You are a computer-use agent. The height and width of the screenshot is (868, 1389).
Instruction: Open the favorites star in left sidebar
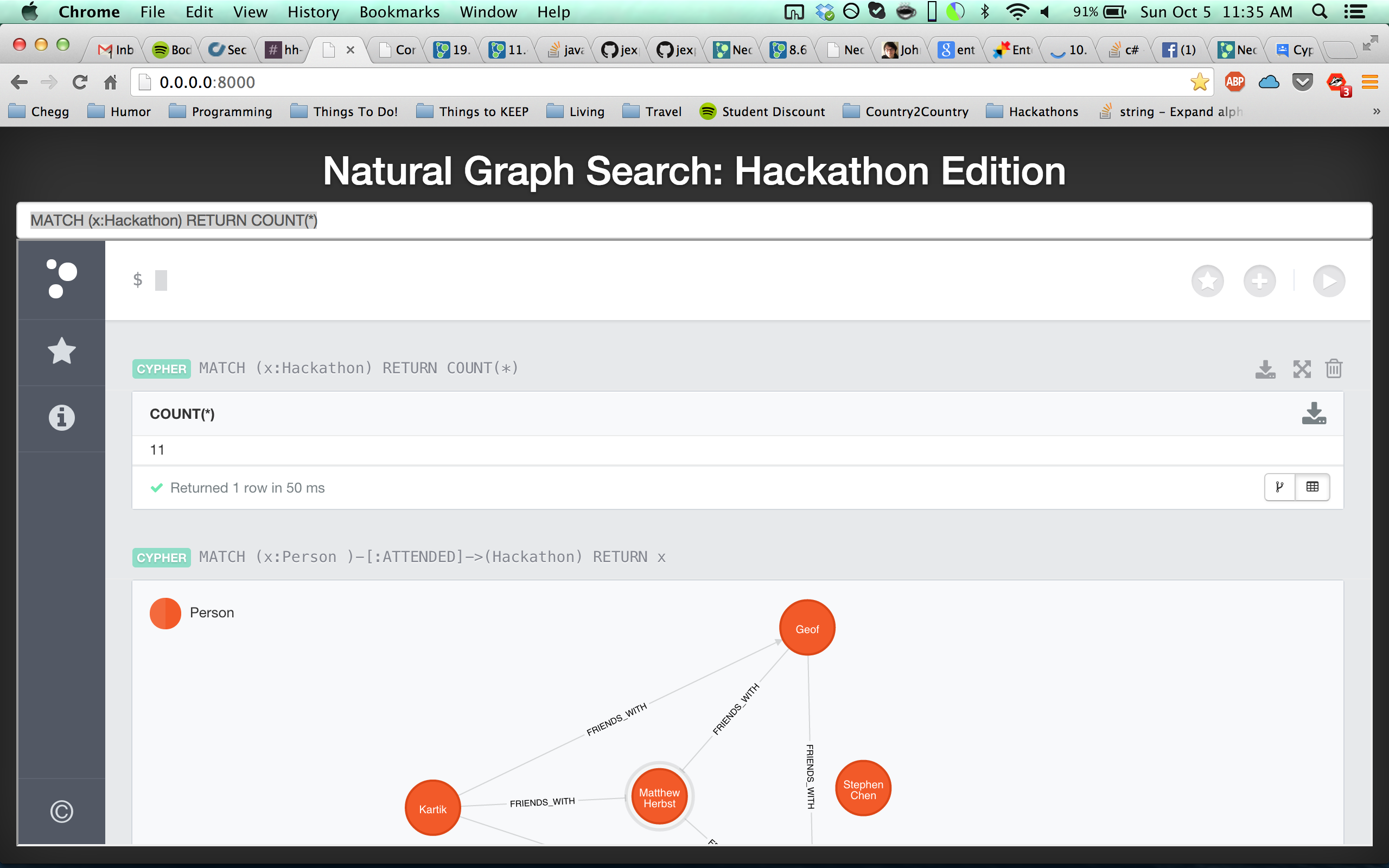click(x=61, y=351)
